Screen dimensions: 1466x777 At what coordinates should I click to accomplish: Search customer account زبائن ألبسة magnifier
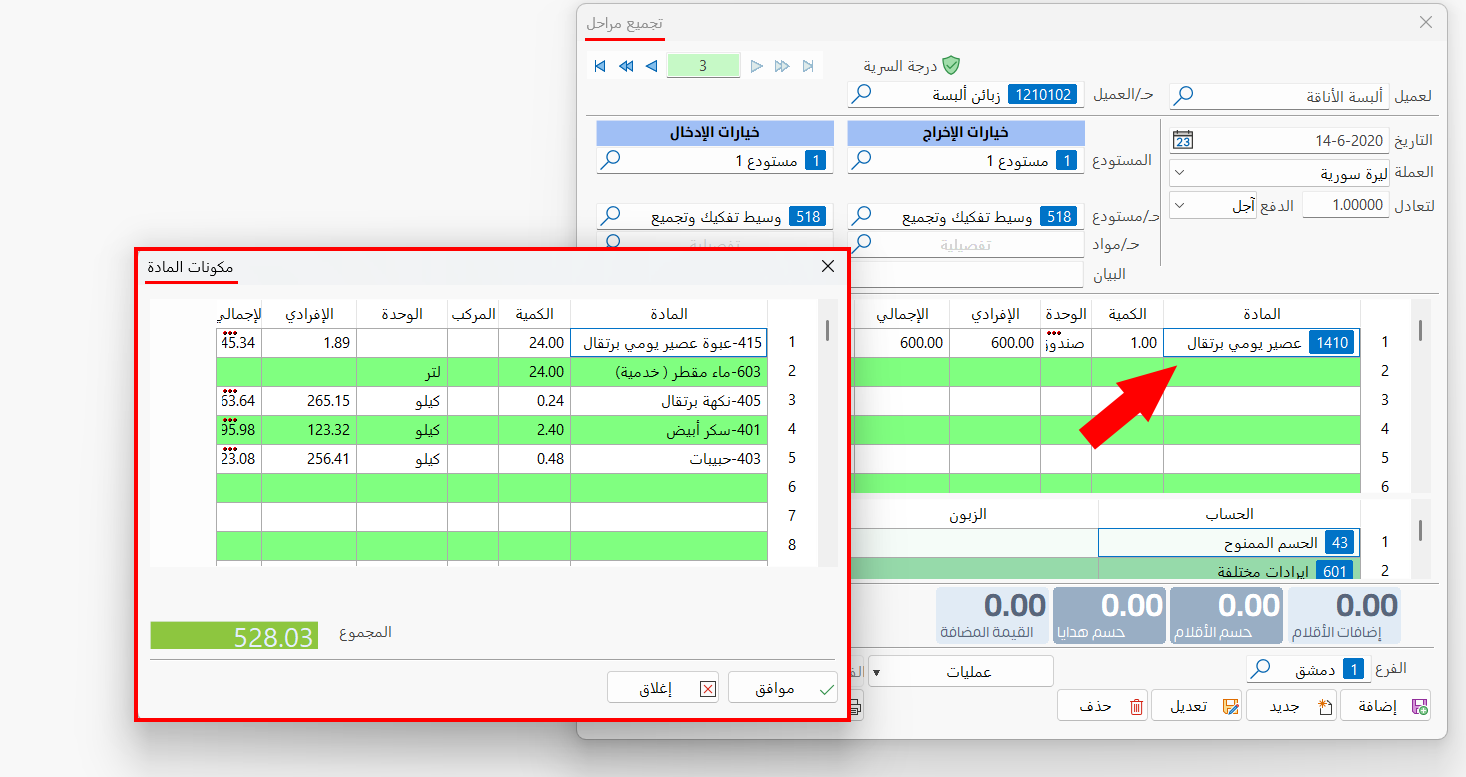[x=861, y=95]
